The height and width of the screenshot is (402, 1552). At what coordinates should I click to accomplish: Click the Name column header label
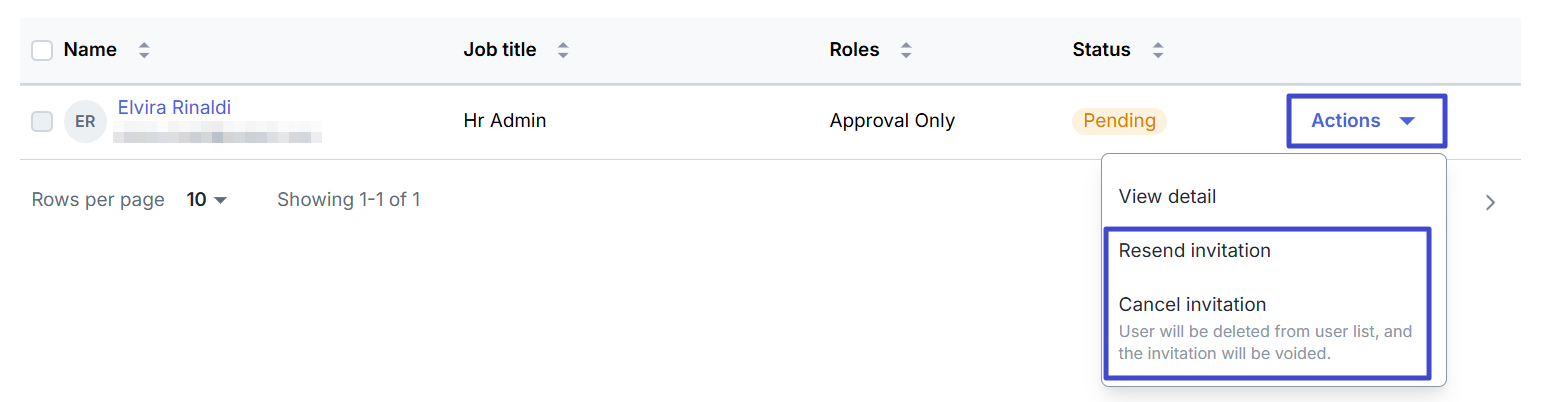90,50
